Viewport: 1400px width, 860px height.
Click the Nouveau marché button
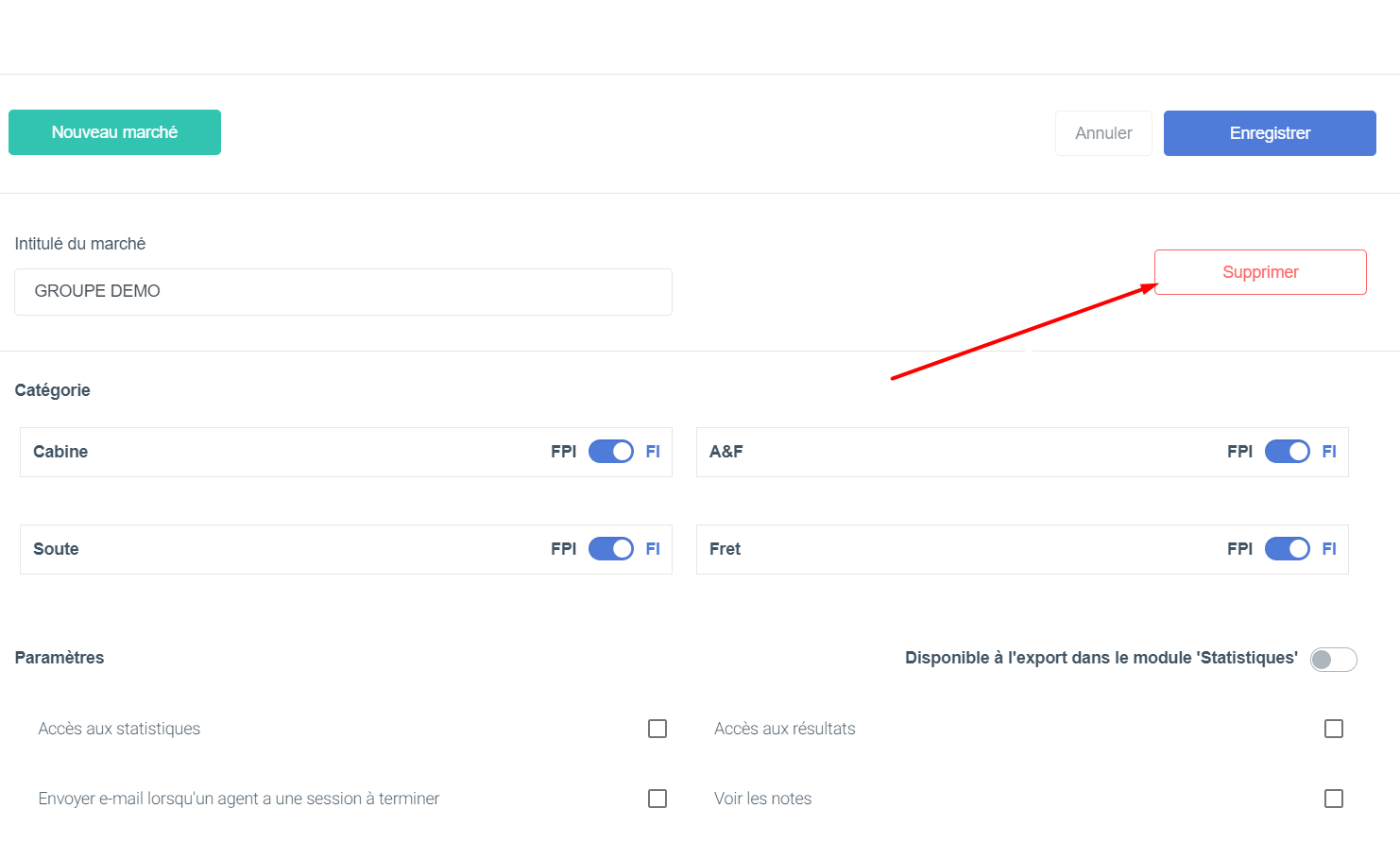tap(114, 132)
